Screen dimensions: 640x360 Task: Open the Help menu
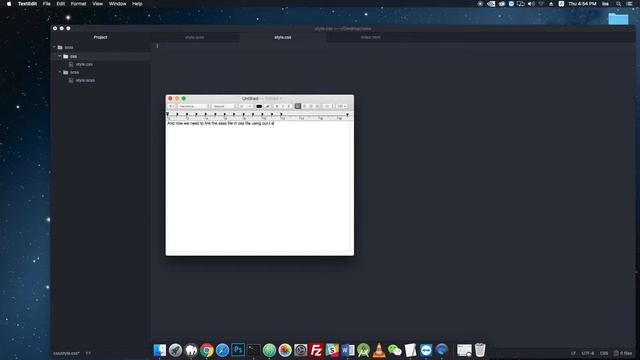137,4
